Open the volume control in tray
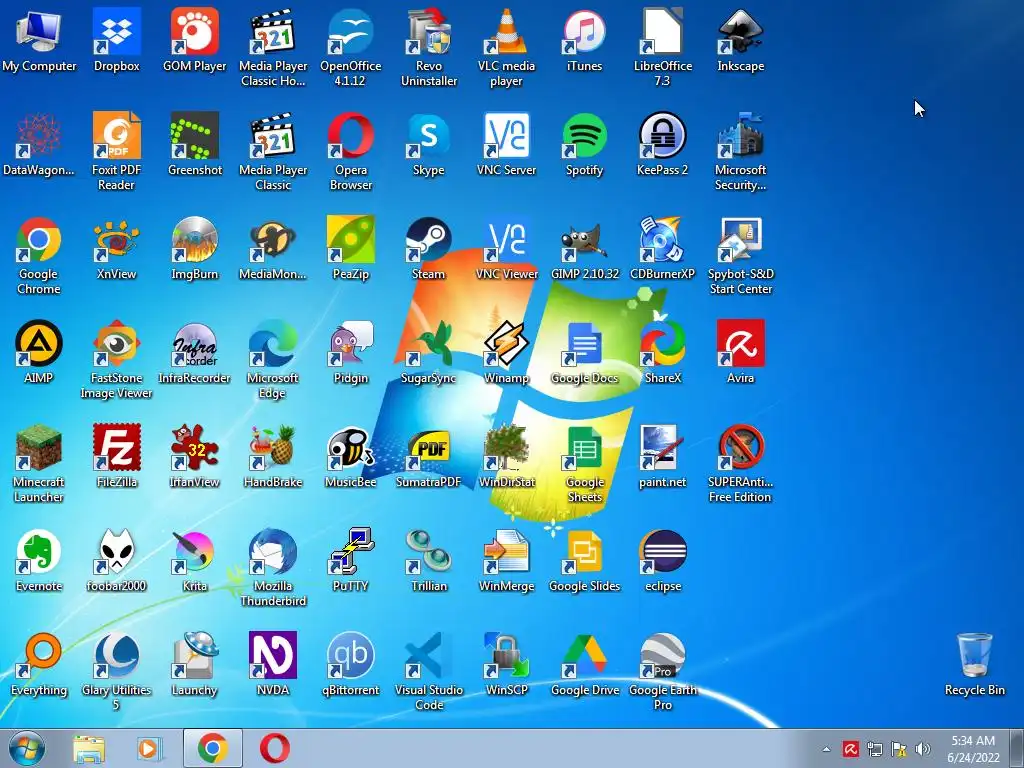Viewport: 1024px width, 768px height. 923,749
